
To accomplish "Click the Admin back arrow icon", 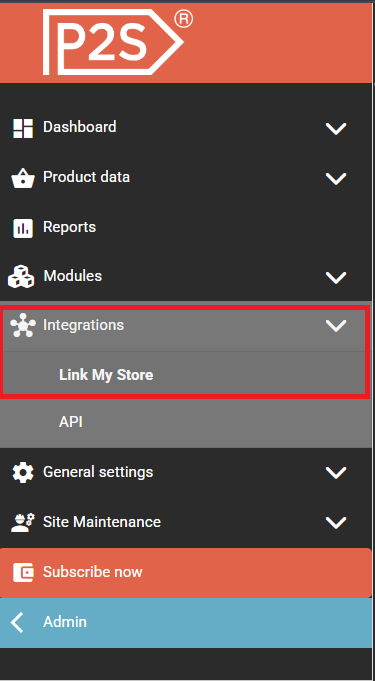I will (17, 622).
